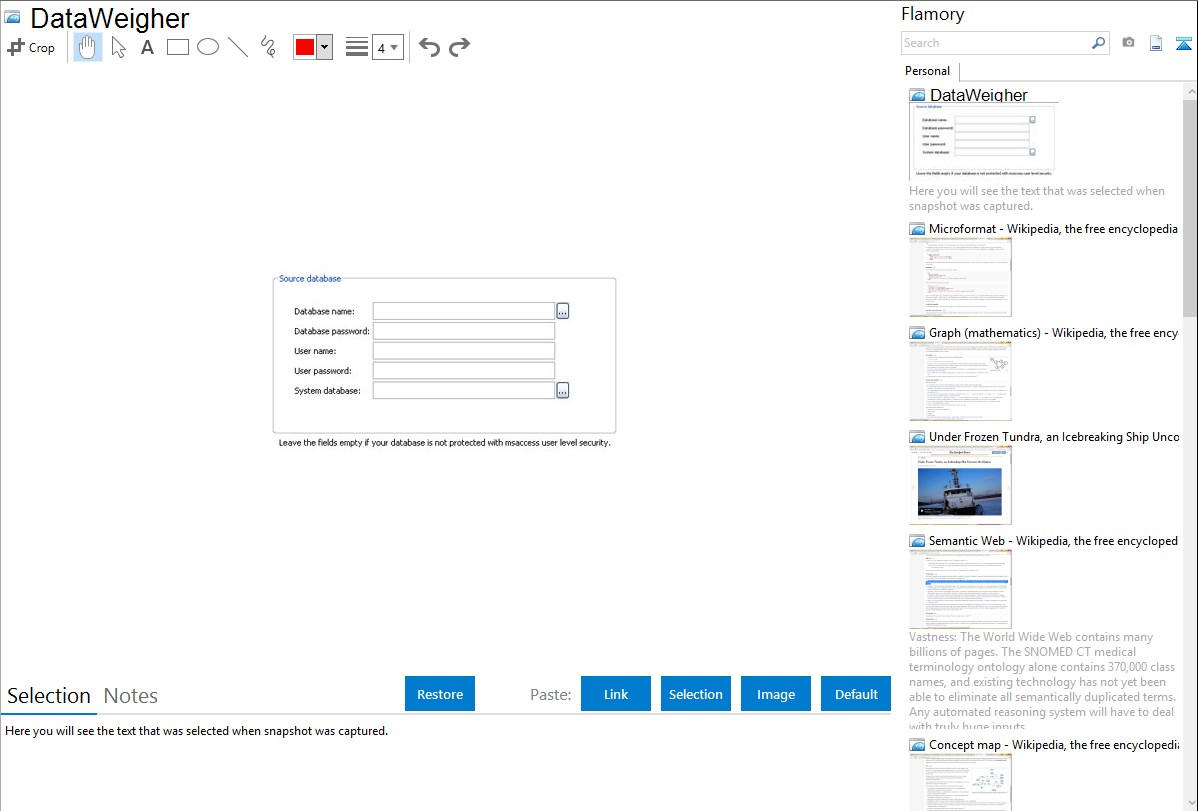This screenshot has height=811, width=1198.
Task: Choose the arrow pointer tool
Action: (x=118, y=47)
